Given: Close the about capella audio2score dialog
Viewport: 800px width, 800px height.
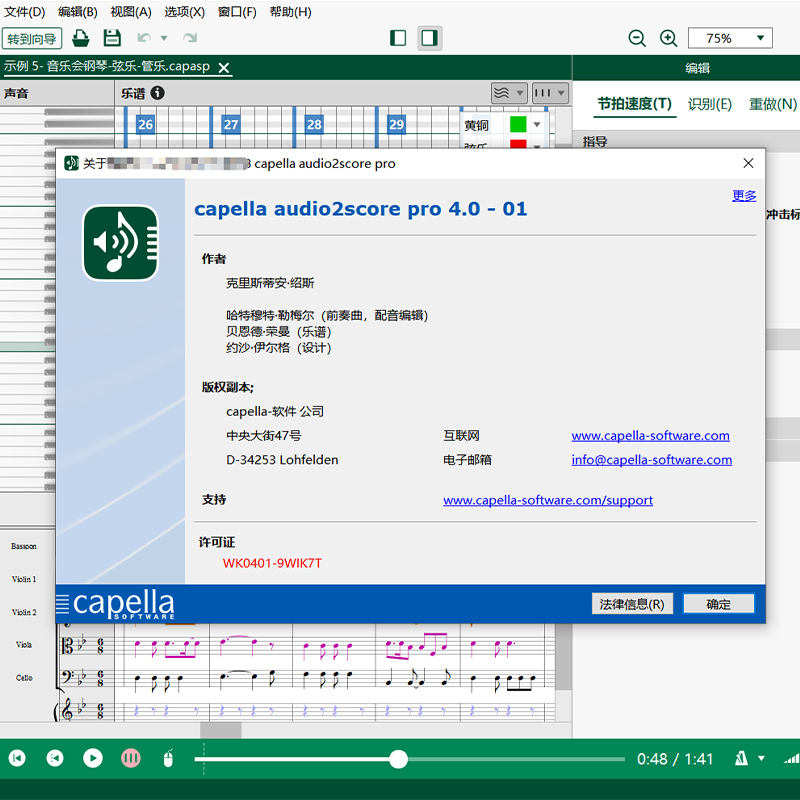Looking at the screenshot, I should [x=748, y=163].
